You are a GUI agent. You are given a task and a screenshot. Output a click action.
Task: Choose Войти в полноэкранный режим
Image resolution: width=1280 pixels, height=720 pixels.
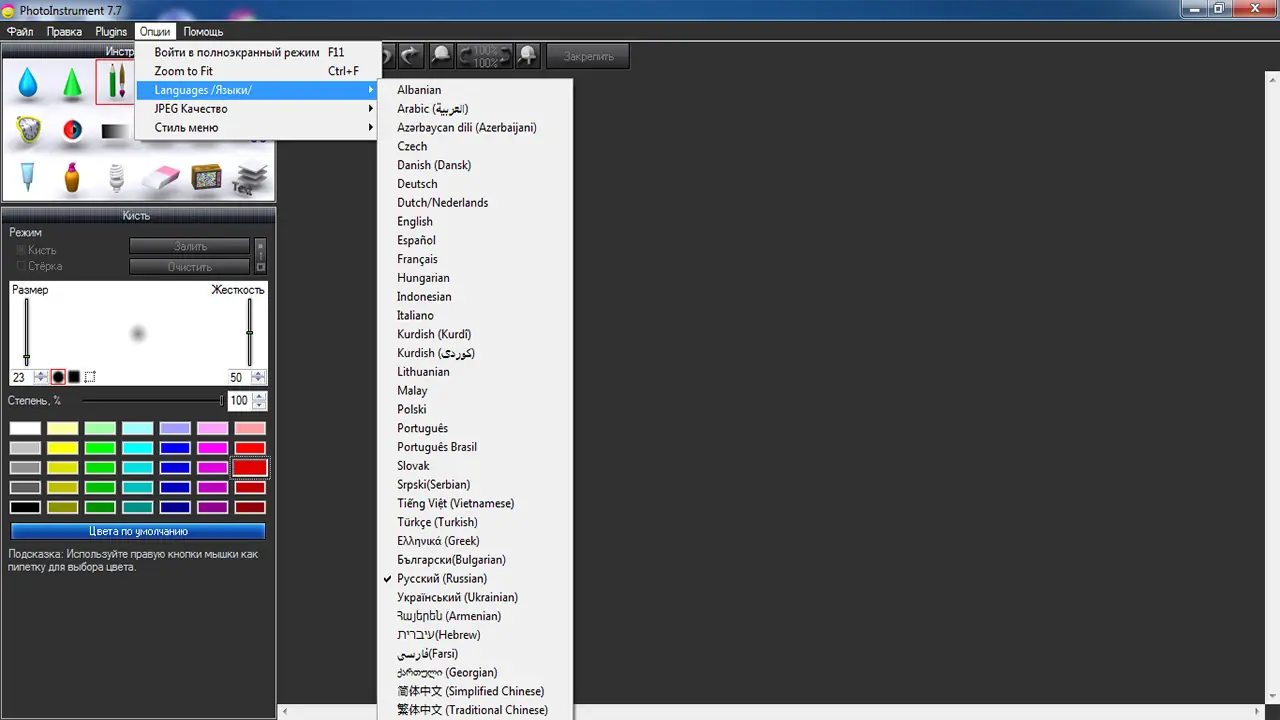pos(259,52)
